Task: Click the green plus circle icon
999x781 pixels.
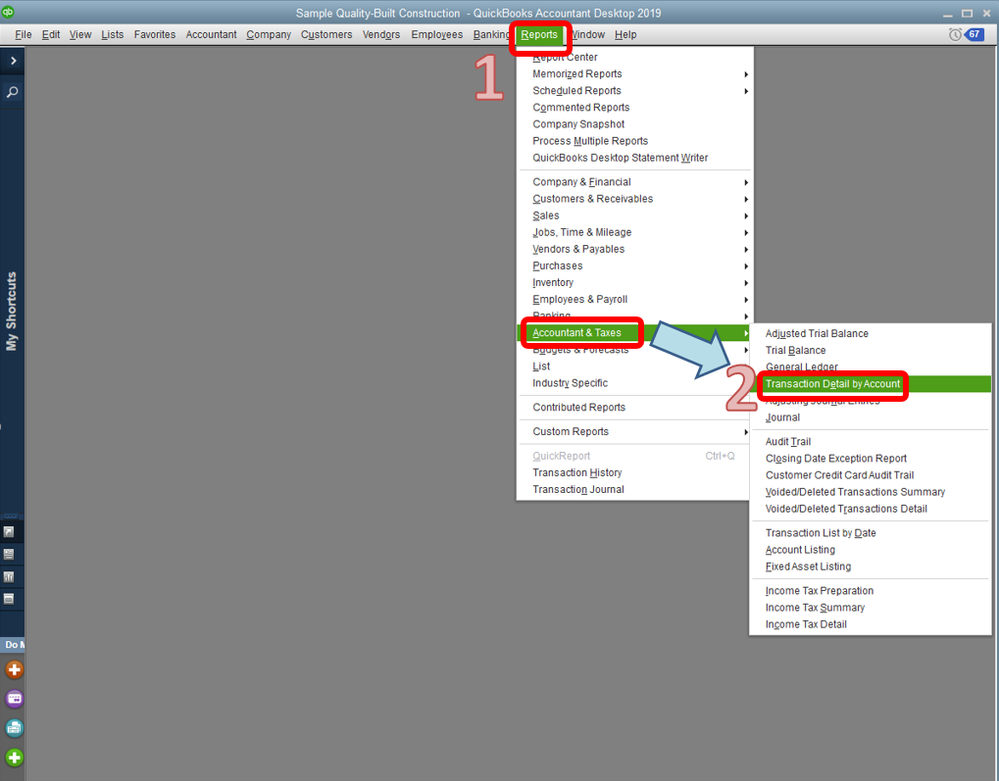Action: [x=14, y=757]
